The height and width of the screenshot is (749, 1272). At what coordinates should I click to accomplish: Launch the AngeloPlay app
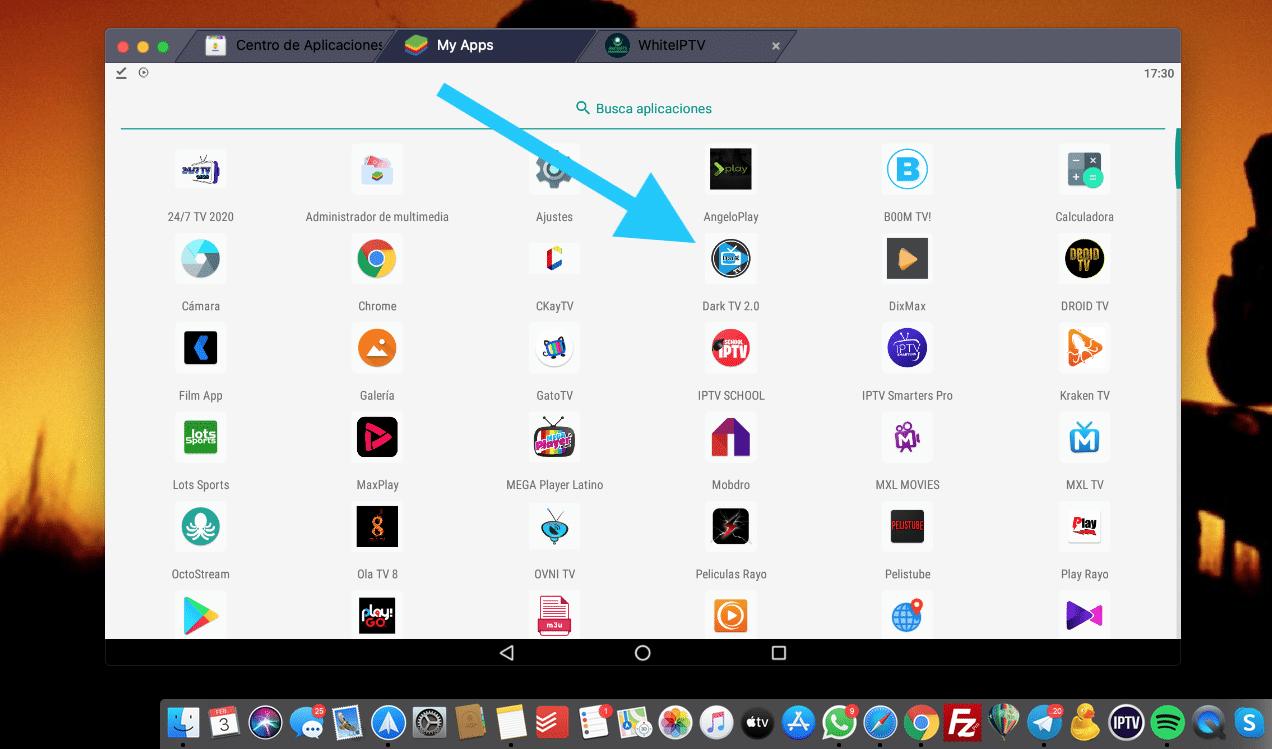(730, 170)
